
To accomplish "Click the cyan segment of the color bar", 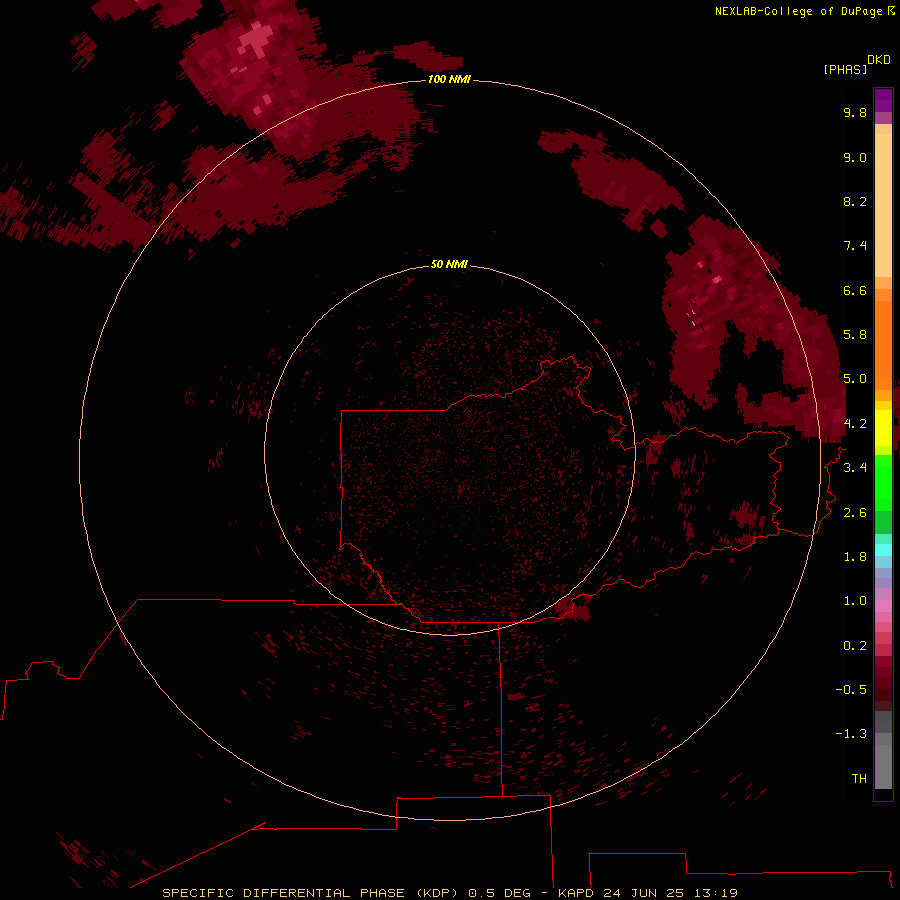I will pyautogui.click(x=883, y=550).
